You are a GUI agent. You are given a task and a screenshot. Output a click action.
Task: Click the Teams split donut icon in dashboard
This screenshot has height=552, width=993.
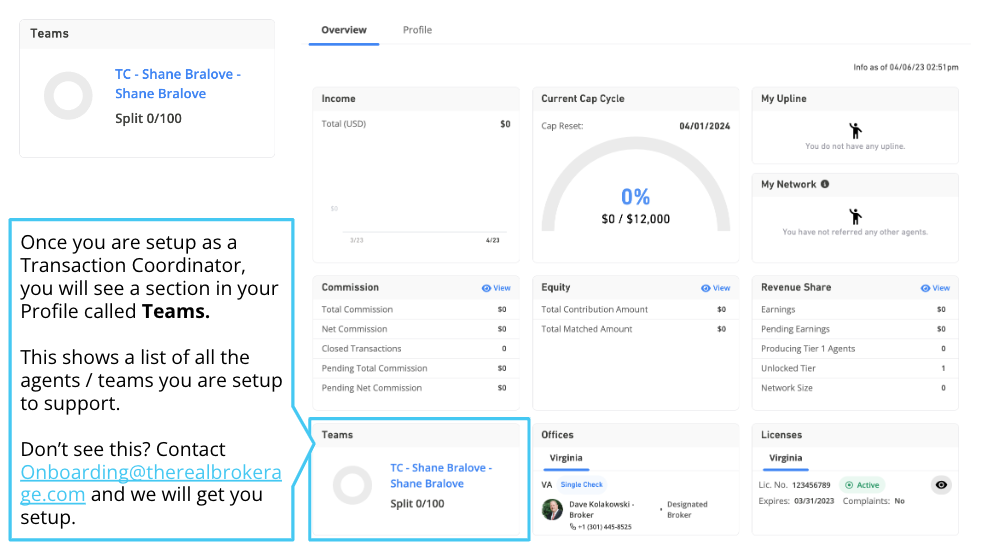click(352, 485)
